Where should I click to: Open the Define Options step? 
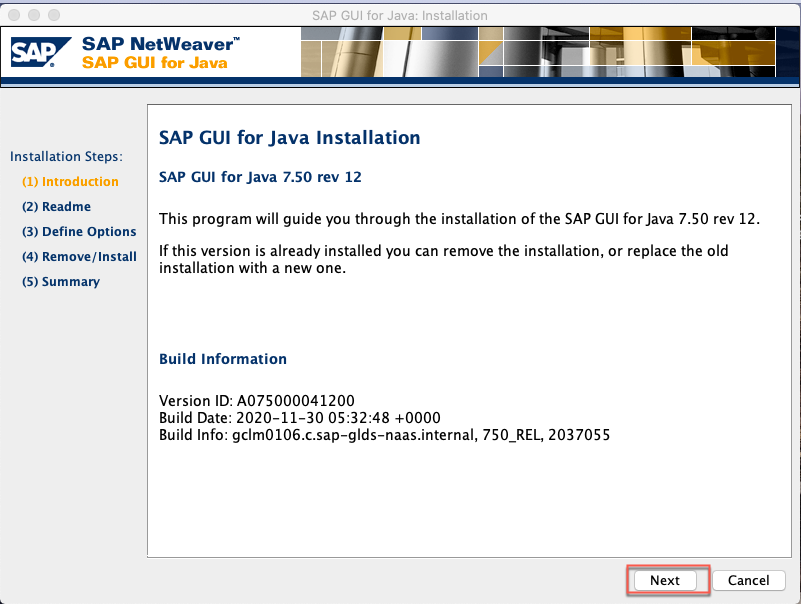[79, 231]
